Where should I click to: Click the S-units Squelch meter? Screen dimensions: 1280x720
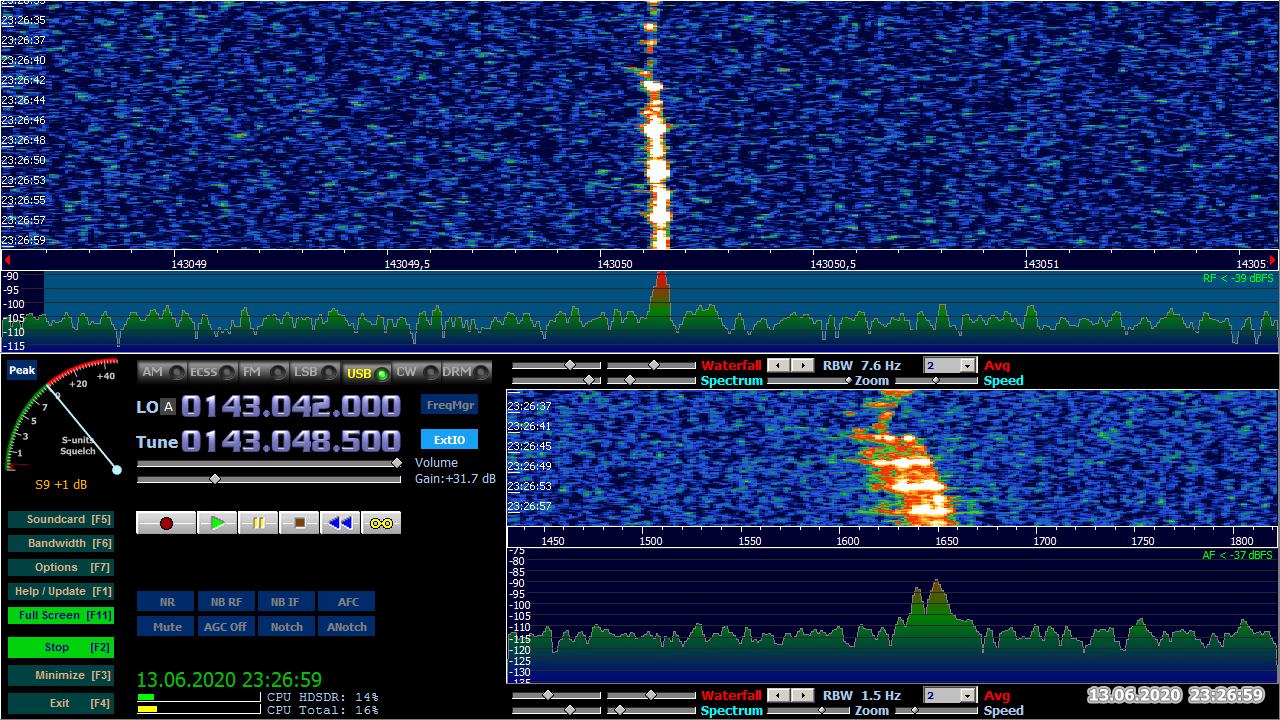pyautogui.click(x=62, y=415)
